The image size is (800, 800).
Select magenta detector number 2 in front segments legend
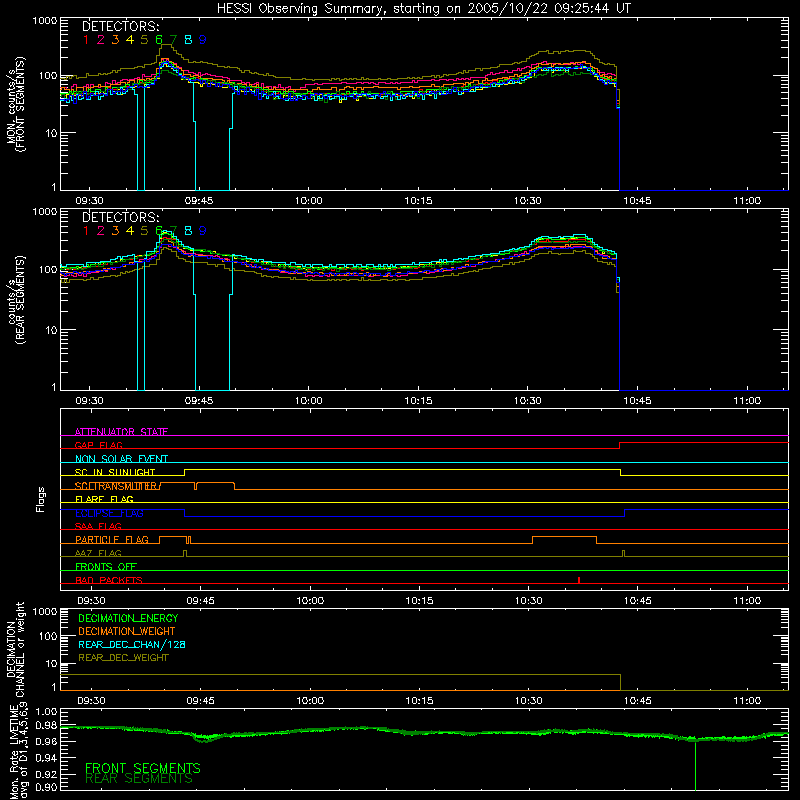point(101,40)
